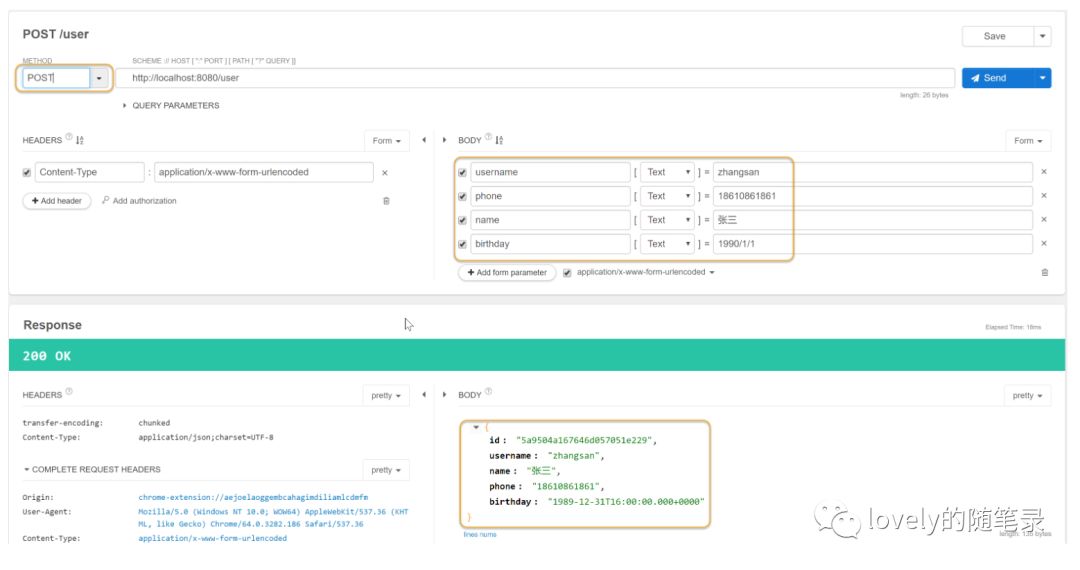The height and width of the screenshot is (570, 1080).
Task: Open the request HEADERS help icon
Action: tap(69, 136)
